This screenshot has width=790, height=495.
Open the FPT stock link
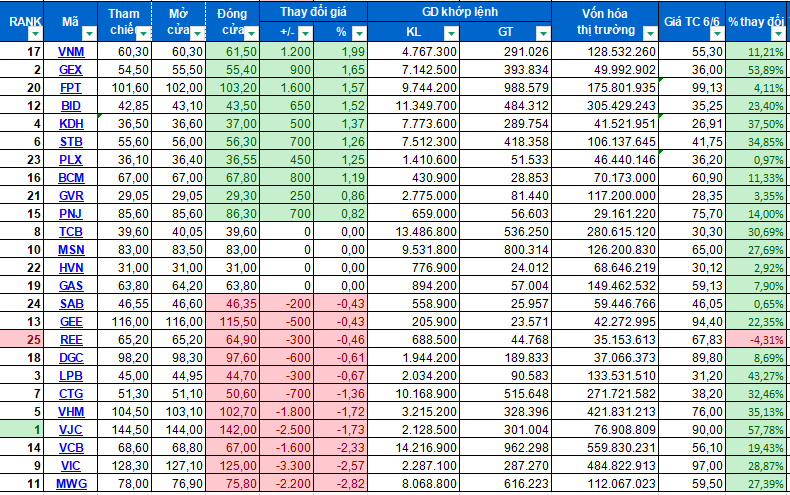click(71, 88)
